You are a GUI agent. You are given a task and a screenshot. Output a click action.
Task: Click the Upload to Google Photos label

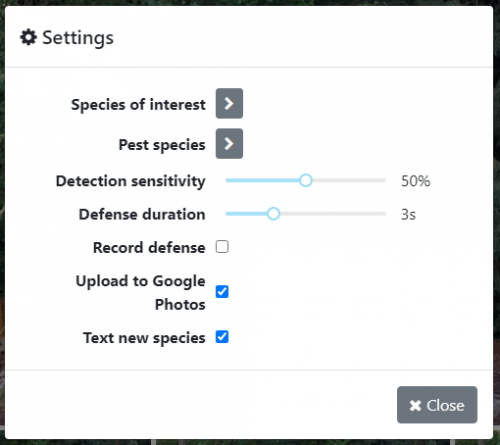141,293
